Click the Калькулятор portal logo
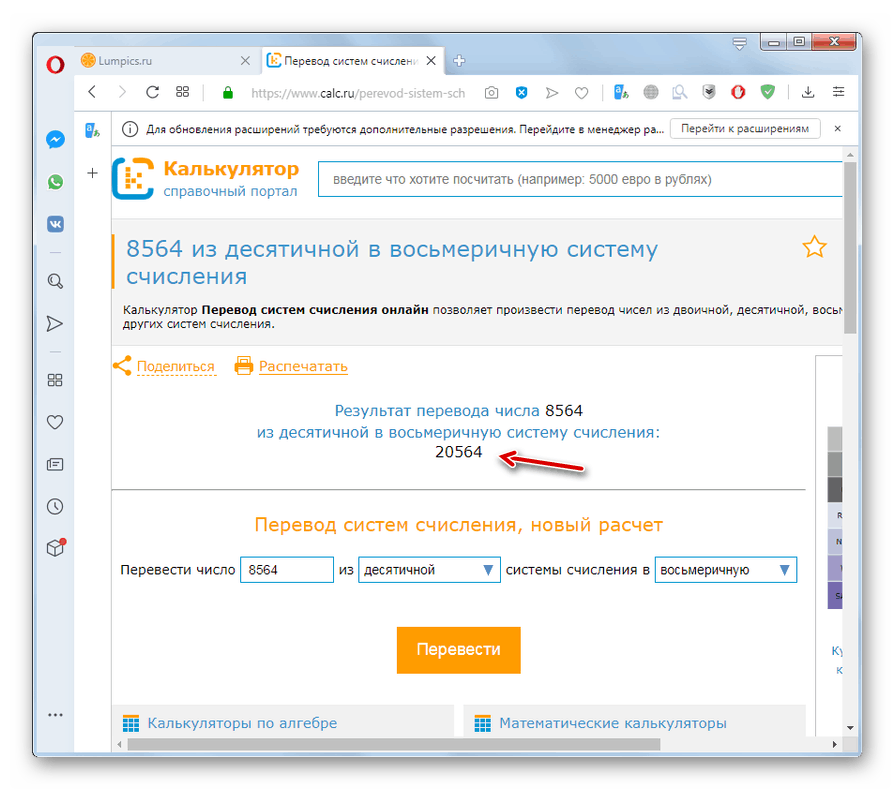Image resolution: width=895 pixels, height=790 pixels. coord(205,179)
